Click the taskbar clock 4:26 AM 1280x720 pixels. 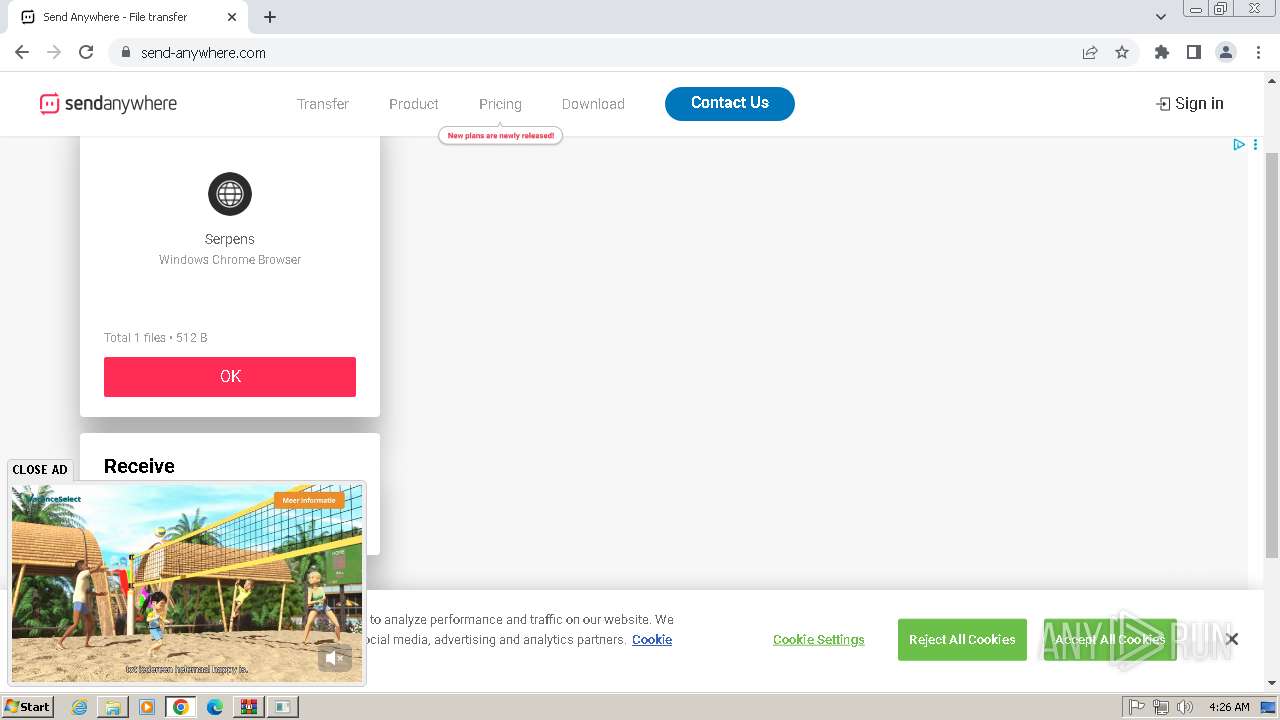pyautogui.click(x=1229, y=707)
